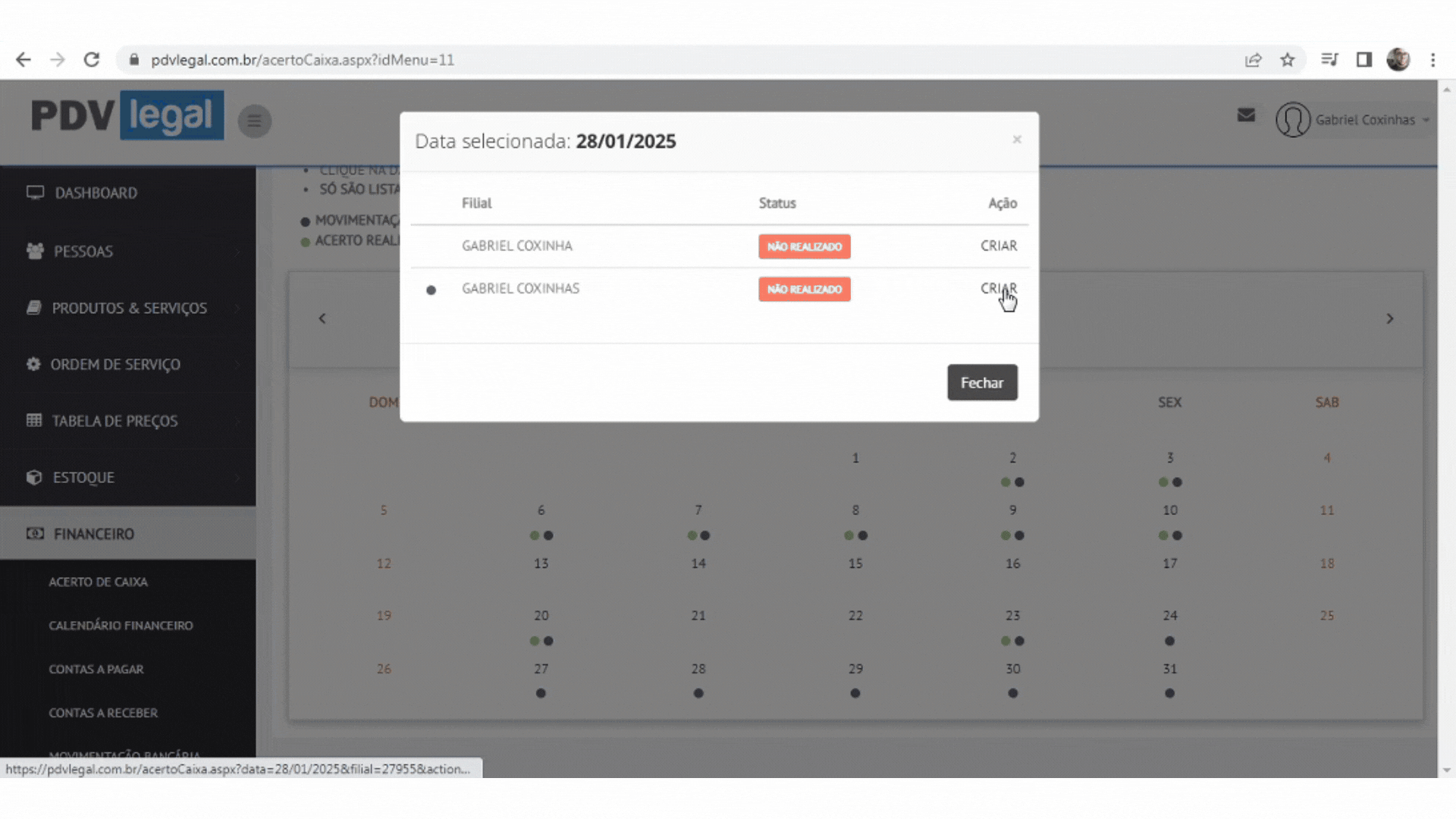Click the hamburger menu toggle icon
The height and width of the screenshot is (819, 1456).
click(254, 121)
